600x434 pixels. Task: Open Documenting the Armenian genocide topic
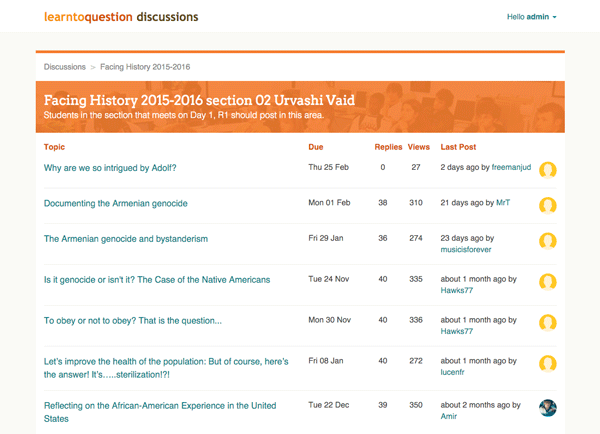(116, 204)
